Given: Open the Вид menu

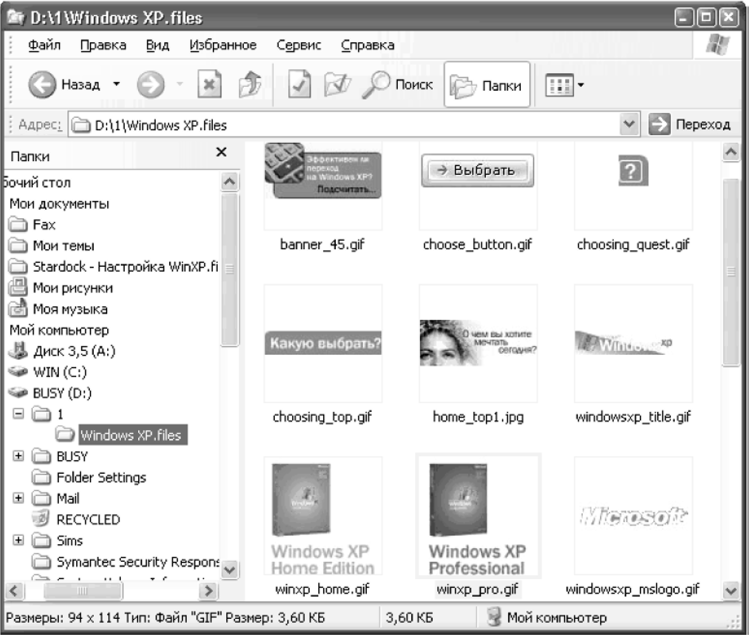Looking at the screenshot, I should tap(157, 45).
